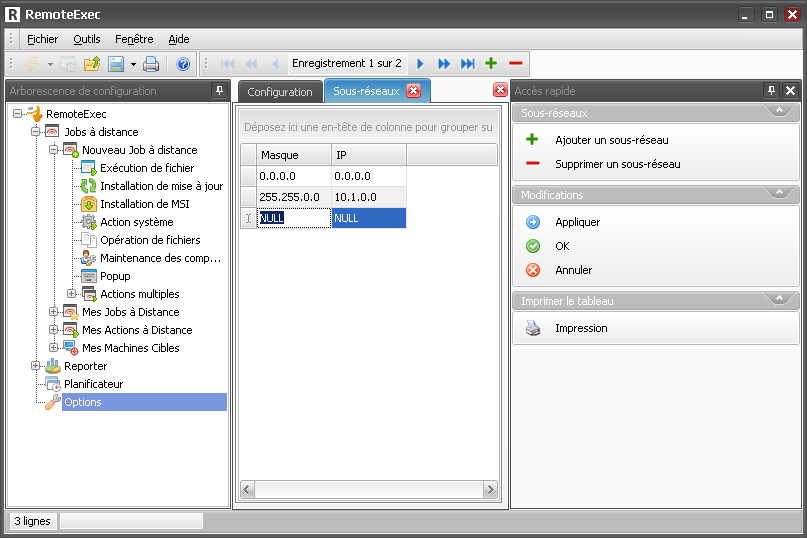Viewport: 807px width, 538px height.
Task: Switch to the Configuration tab
Action: [280, 92]
